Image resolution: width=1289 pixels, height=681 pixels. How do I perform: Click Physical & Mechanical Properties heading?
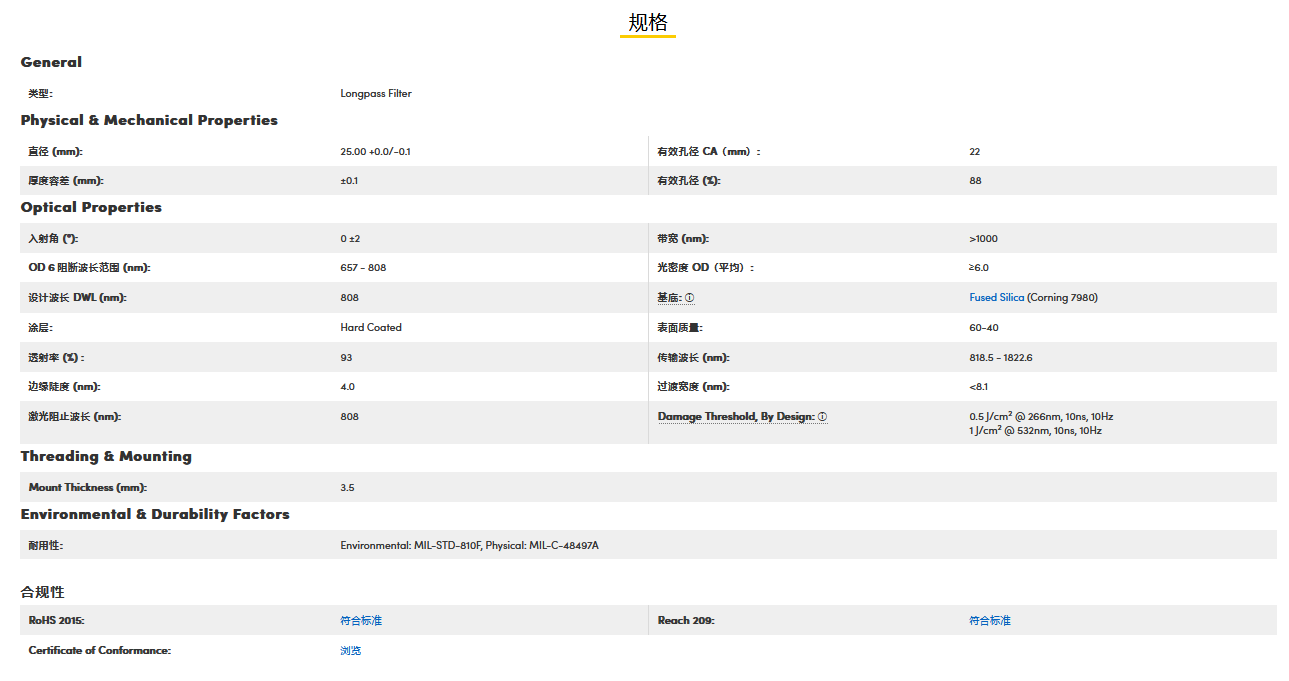tap(149, 120)
